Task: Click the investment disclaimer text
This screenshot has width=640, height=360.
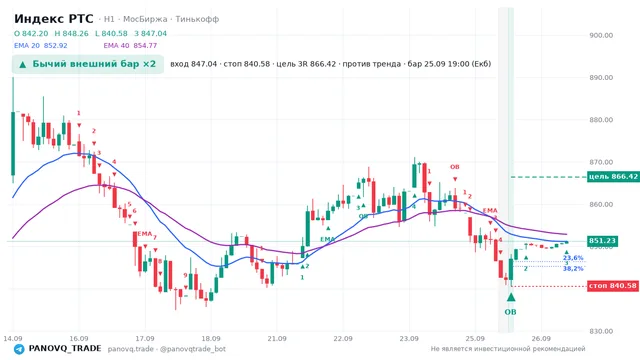Action: 508,349
